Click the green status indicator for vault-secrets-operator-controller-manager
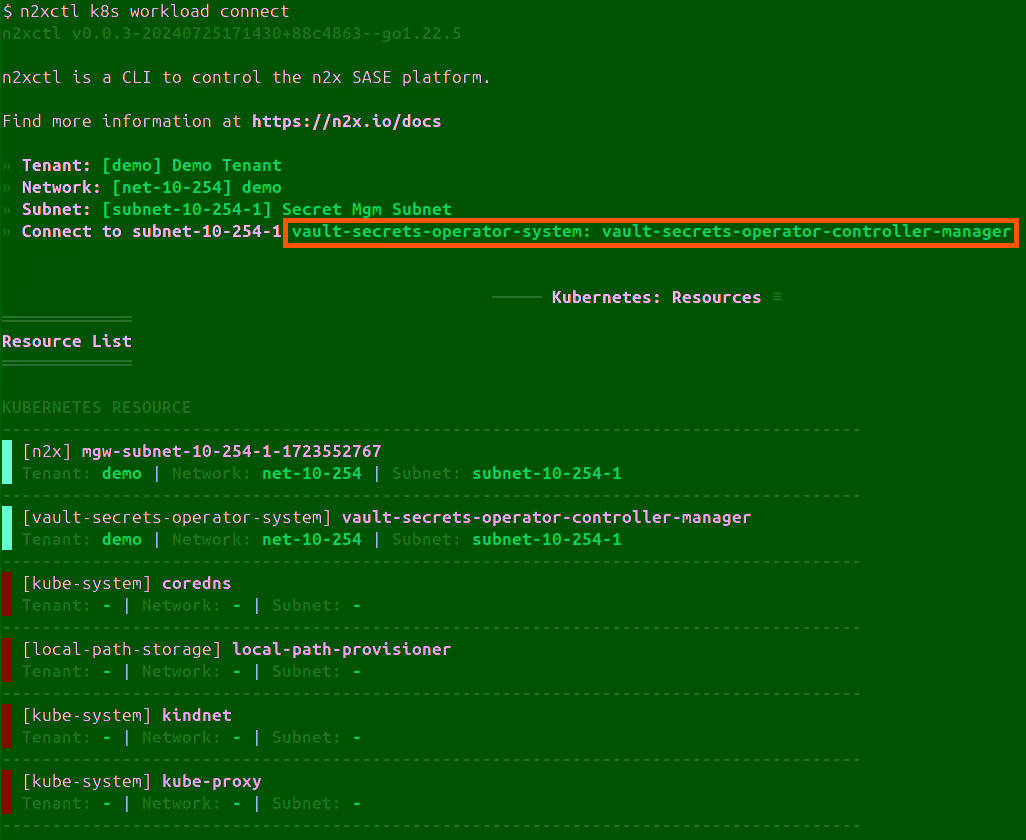This screenshot has width=1026, height=840. coord(6,527)
